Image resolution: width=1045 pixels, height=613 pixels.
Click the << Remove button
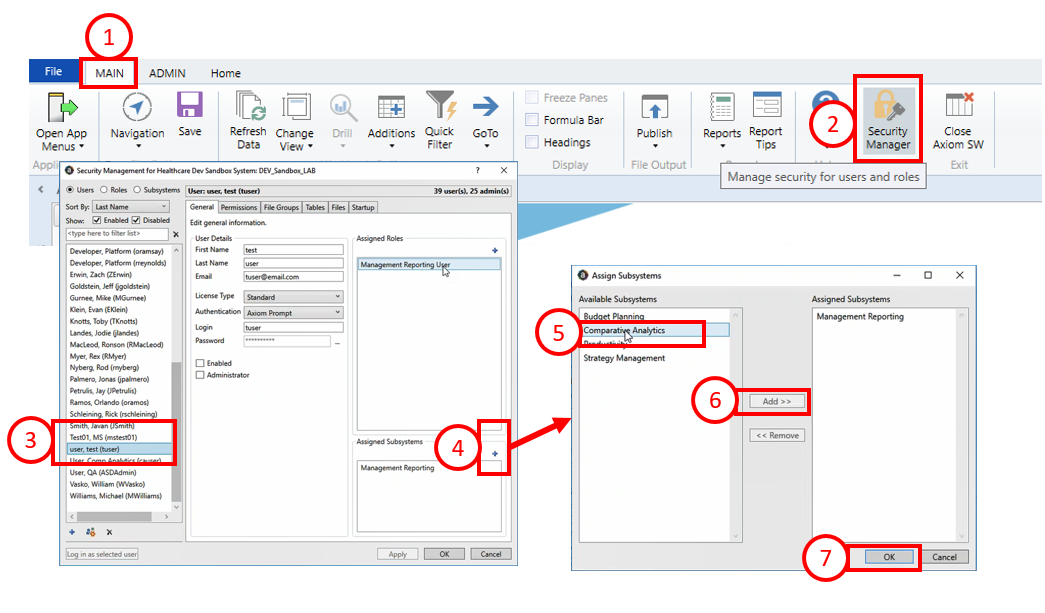777,435
